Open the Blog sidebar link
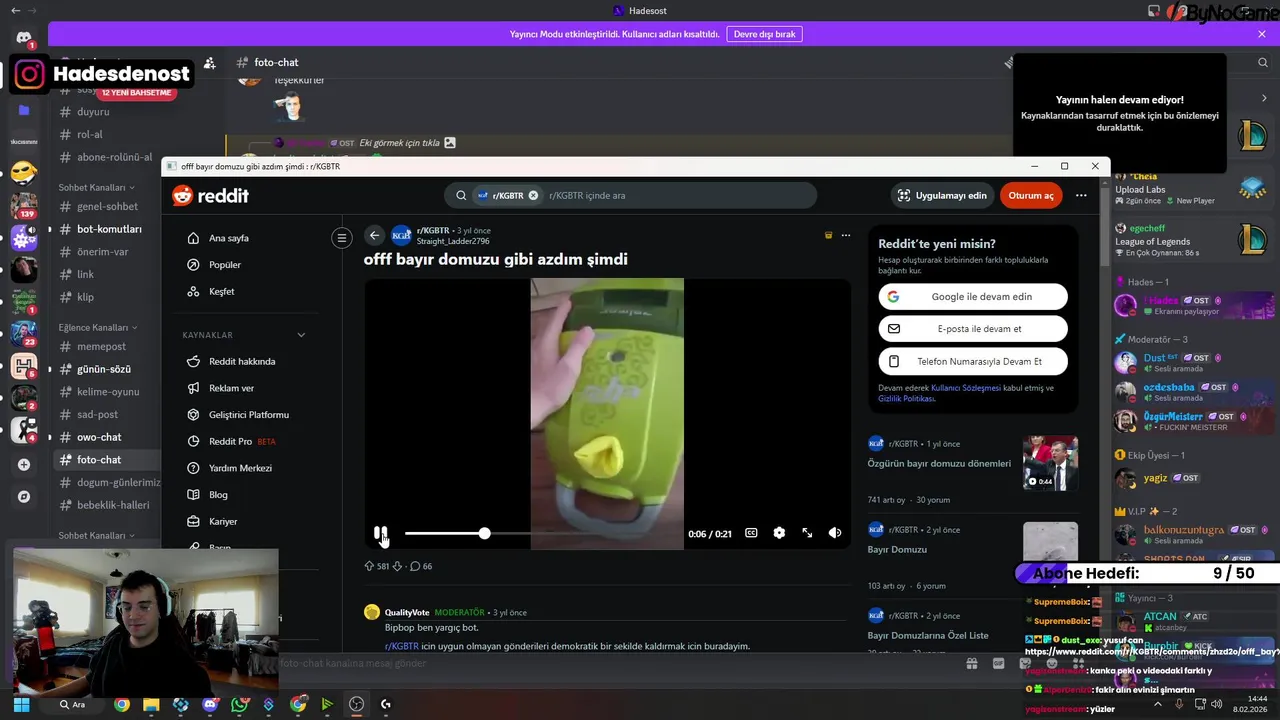1280x720 pixels. (218, 495)
